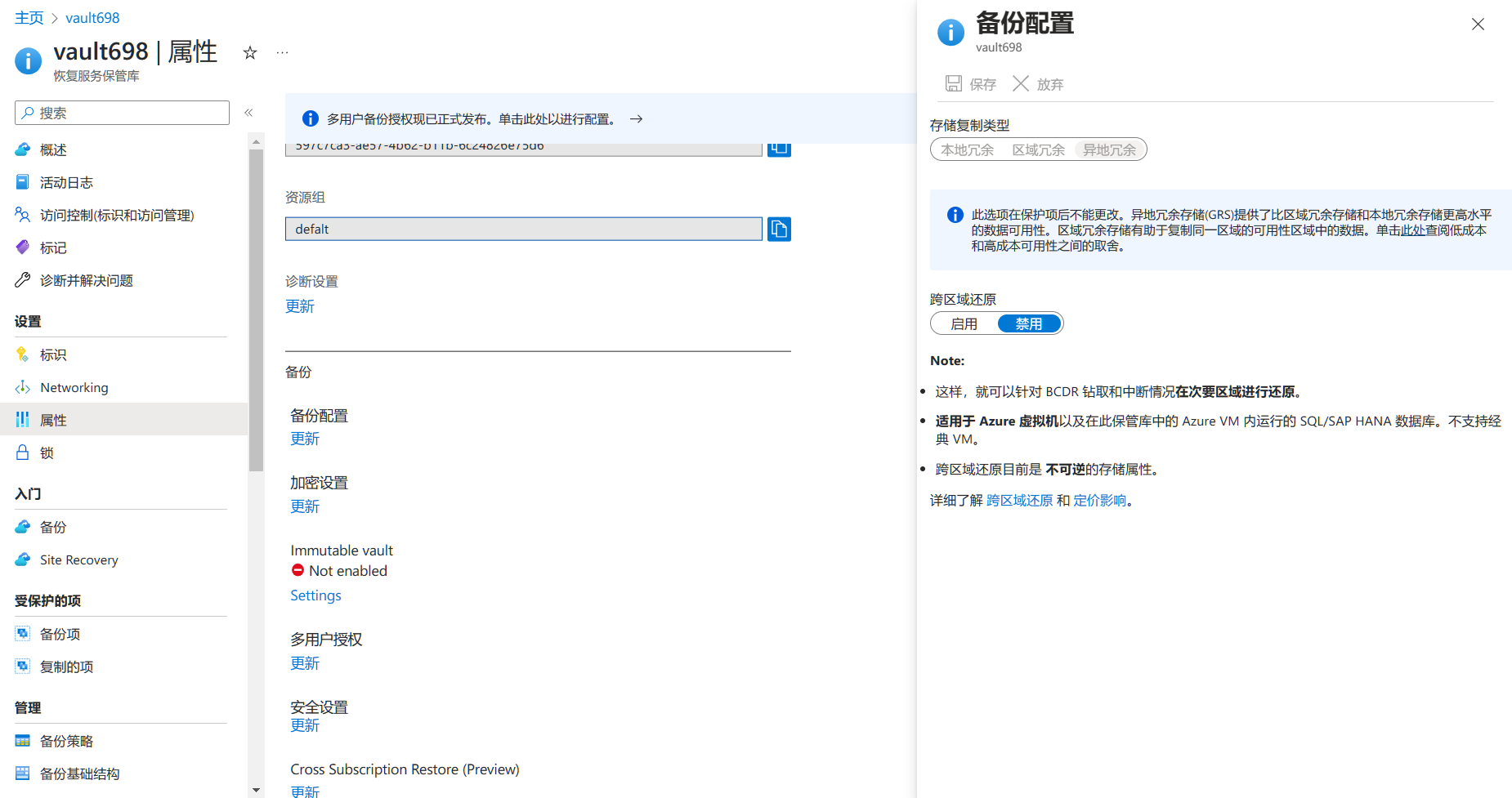This screenshot has height=798, width=1512.
Task: Open the more options ellipsis menu
Action: (x=282, y=53)
